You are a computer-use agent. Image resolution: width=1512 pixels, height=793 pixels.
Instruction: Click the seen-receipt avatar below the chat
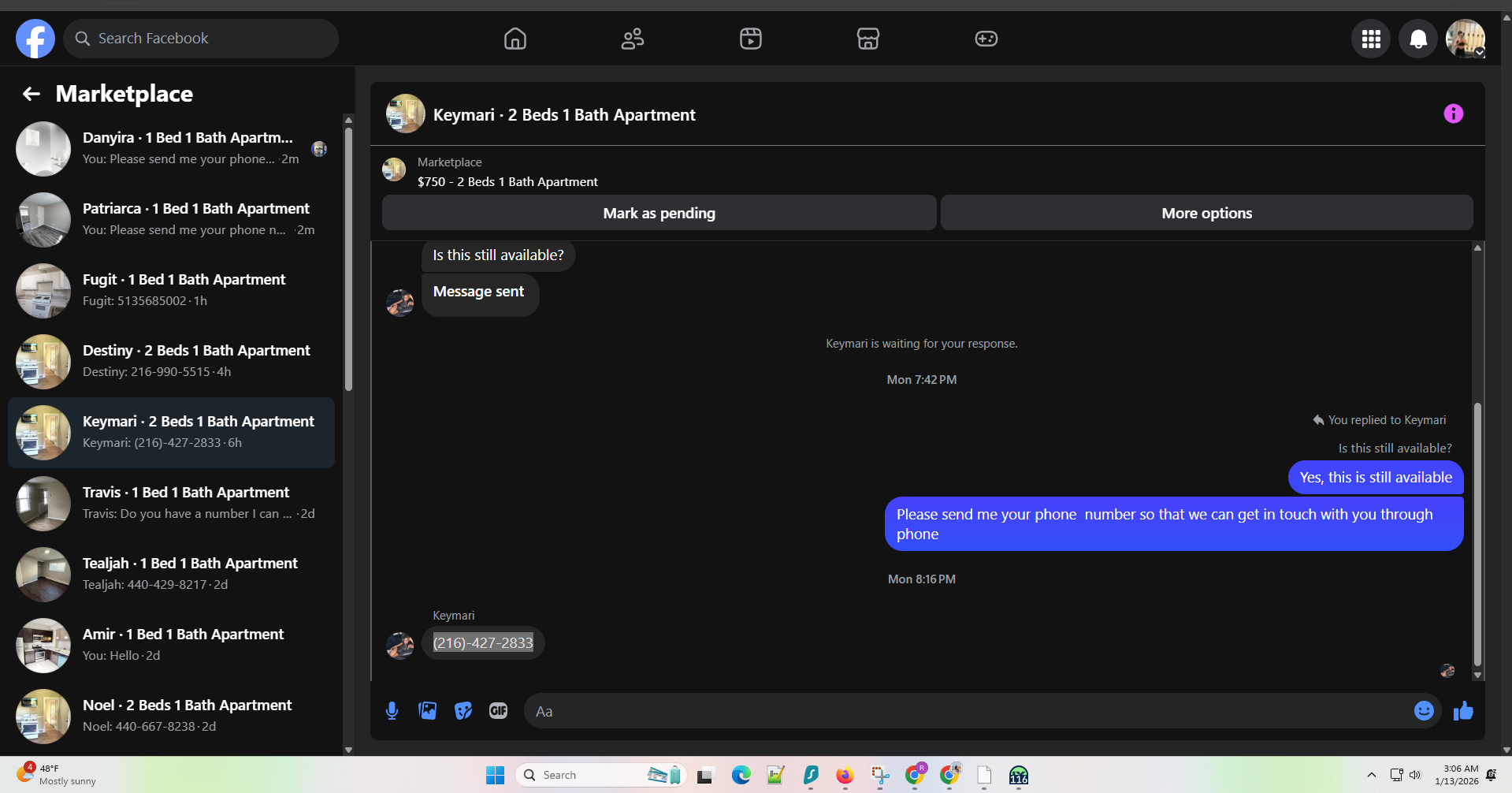(1447, 671)
